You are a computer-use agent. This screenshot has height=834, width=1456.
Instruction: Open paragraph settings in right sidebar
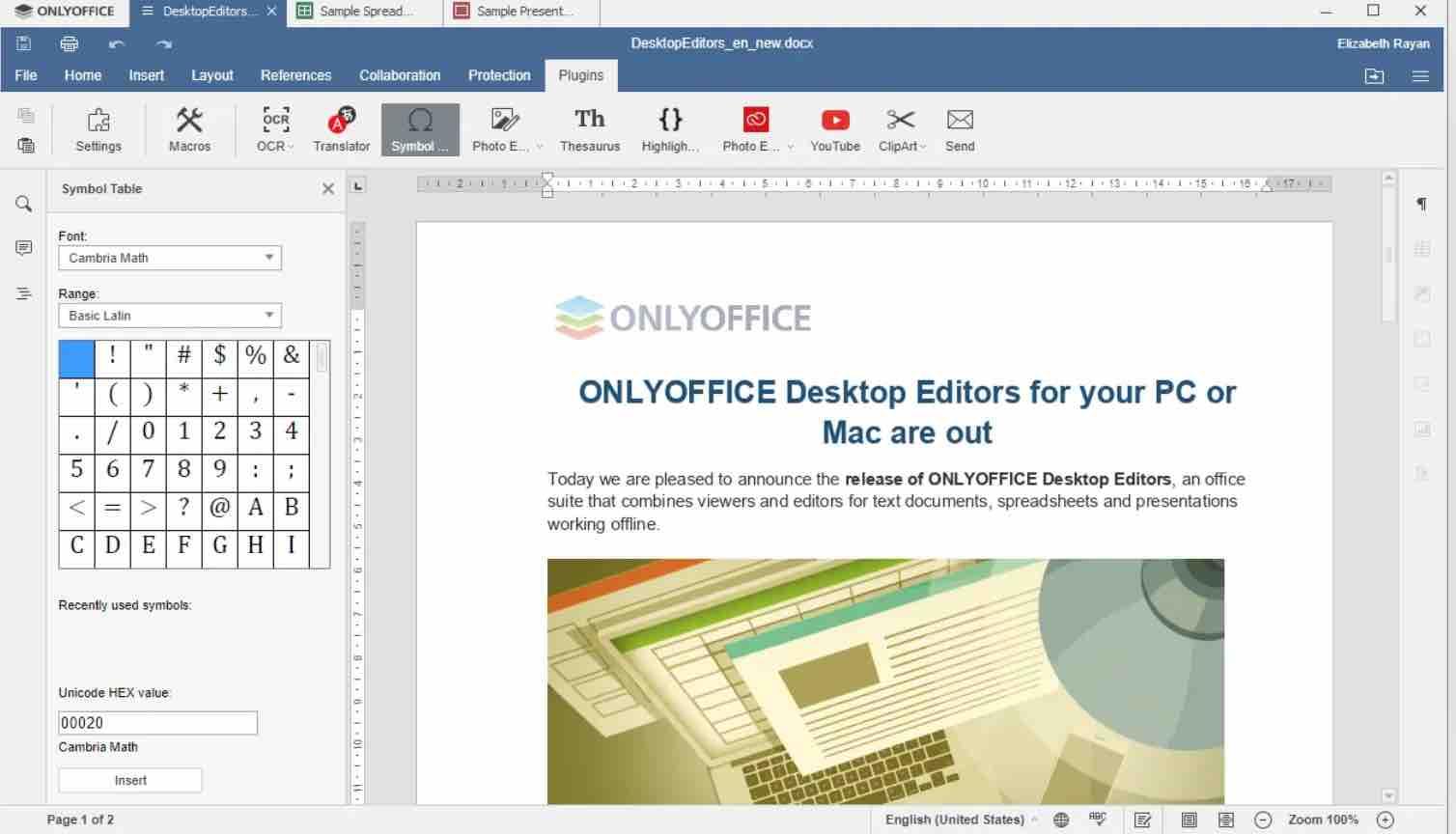click(1421, 204)
